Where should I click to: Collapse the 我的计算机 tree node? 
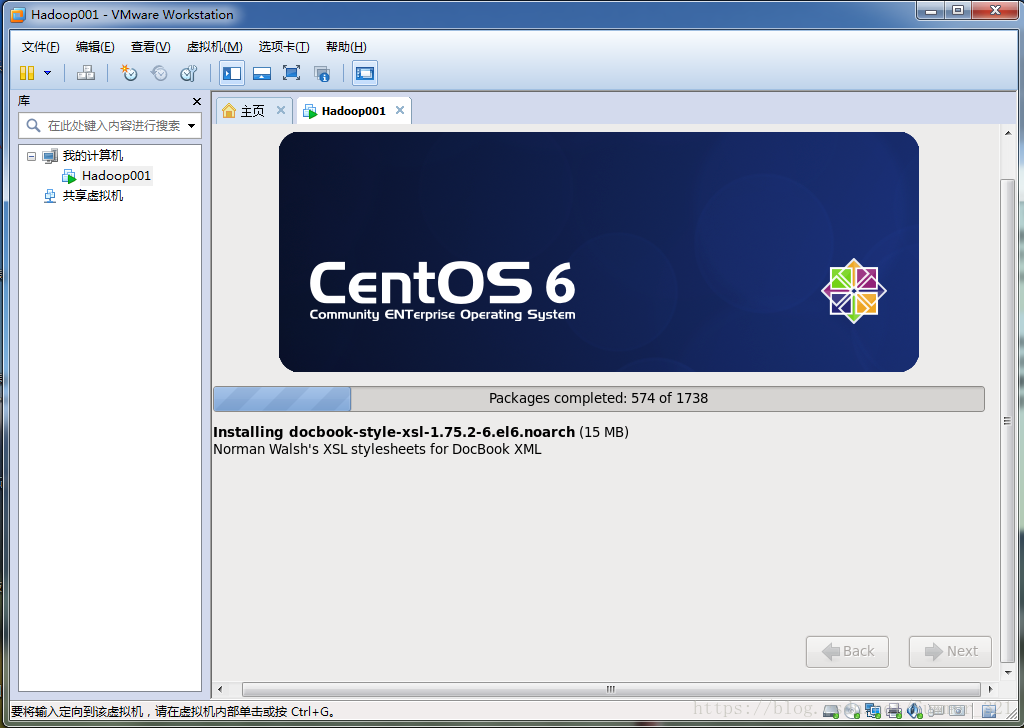coord(31,156)
